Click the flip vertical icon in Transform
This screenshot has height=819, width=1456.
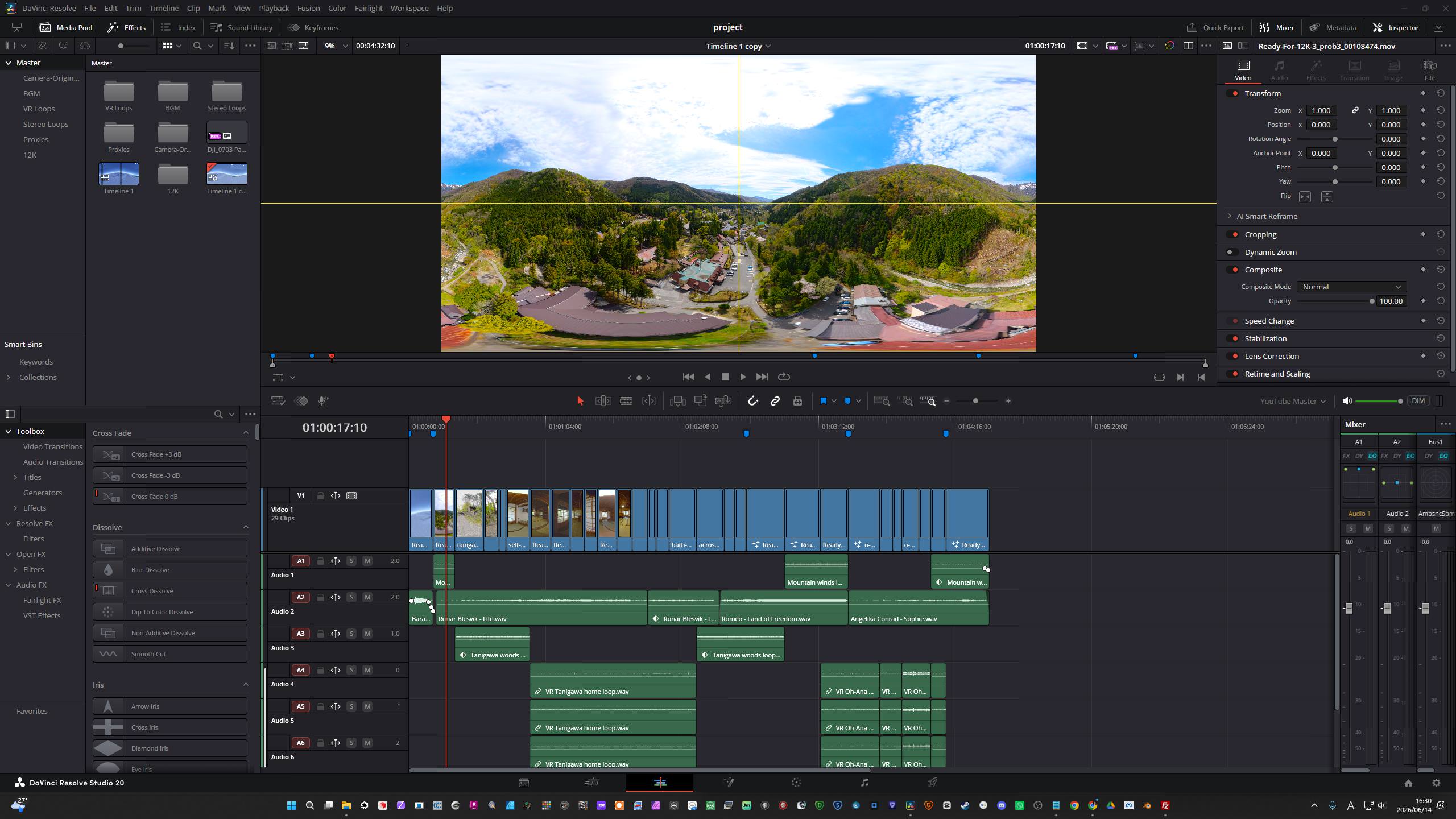(1327, 196)
